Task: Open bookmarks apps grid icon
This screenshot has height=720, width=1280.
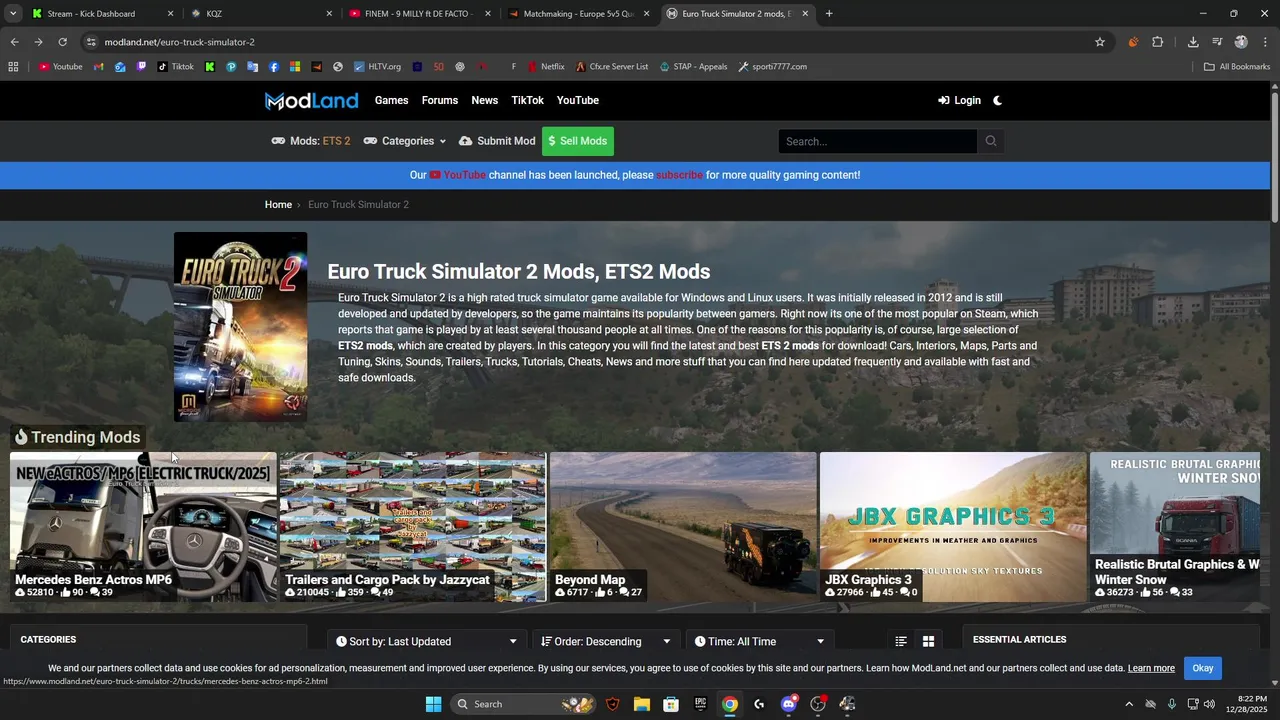Action: [13, 67]
